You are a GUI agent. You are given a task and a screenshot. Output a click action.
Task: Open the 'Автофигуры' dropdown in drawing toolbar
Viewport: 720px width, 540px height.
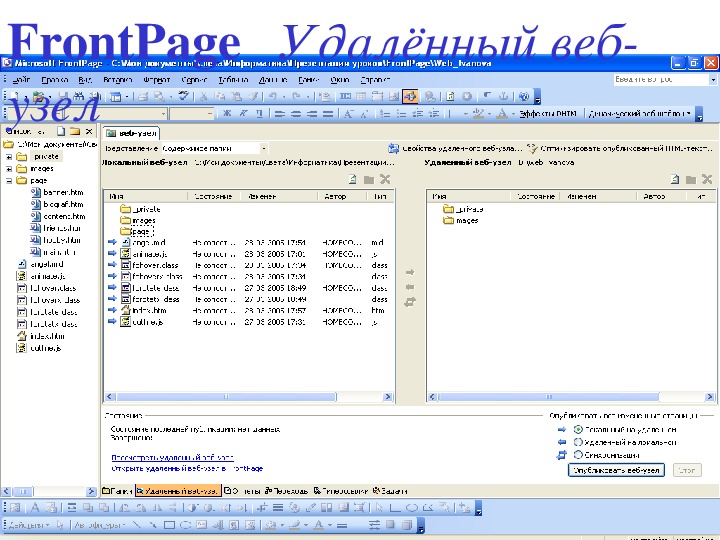click(x=99, y=525)
